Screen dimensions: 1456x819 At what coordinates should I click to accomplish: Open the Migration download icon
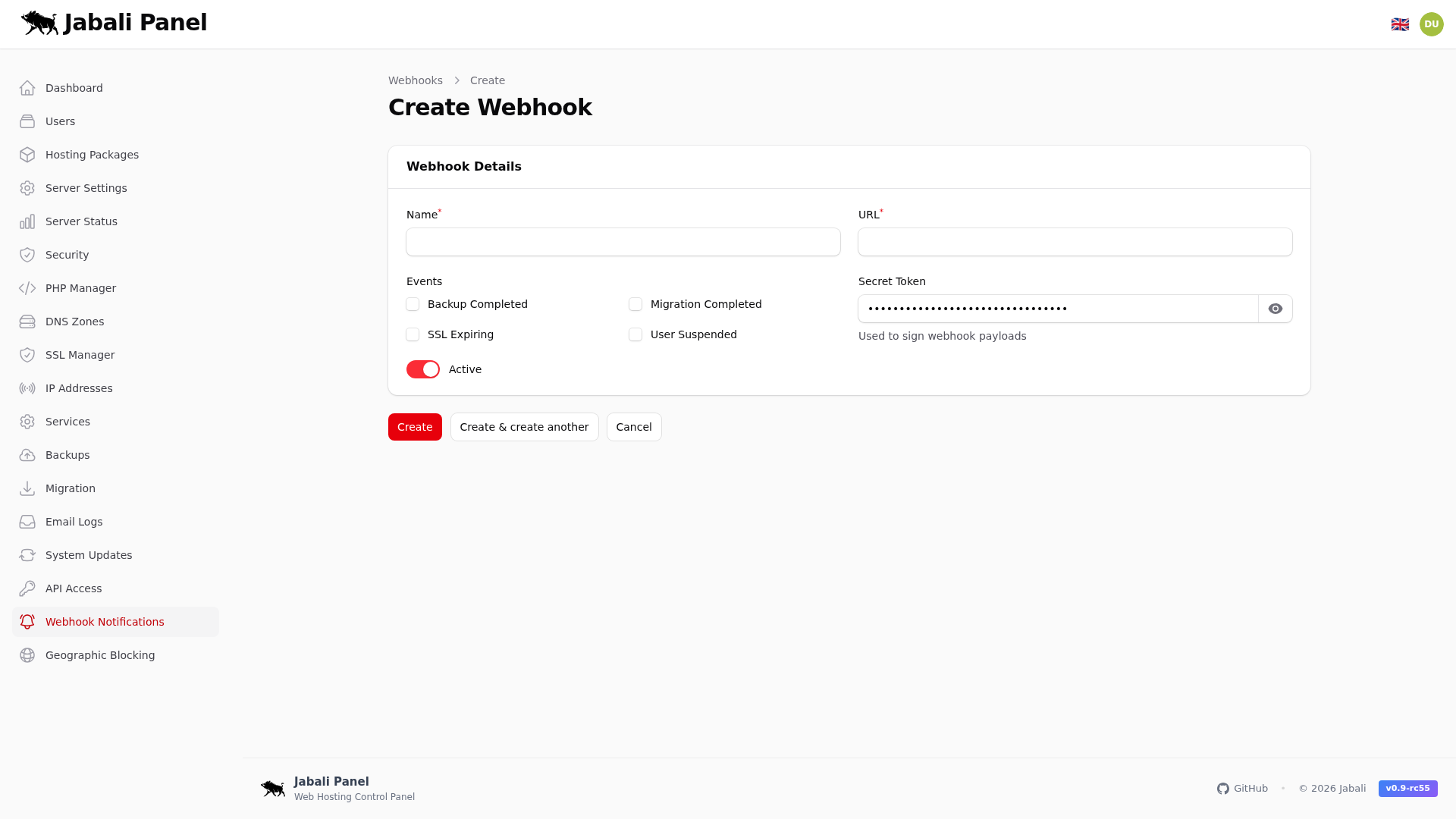tap(27, 488)
